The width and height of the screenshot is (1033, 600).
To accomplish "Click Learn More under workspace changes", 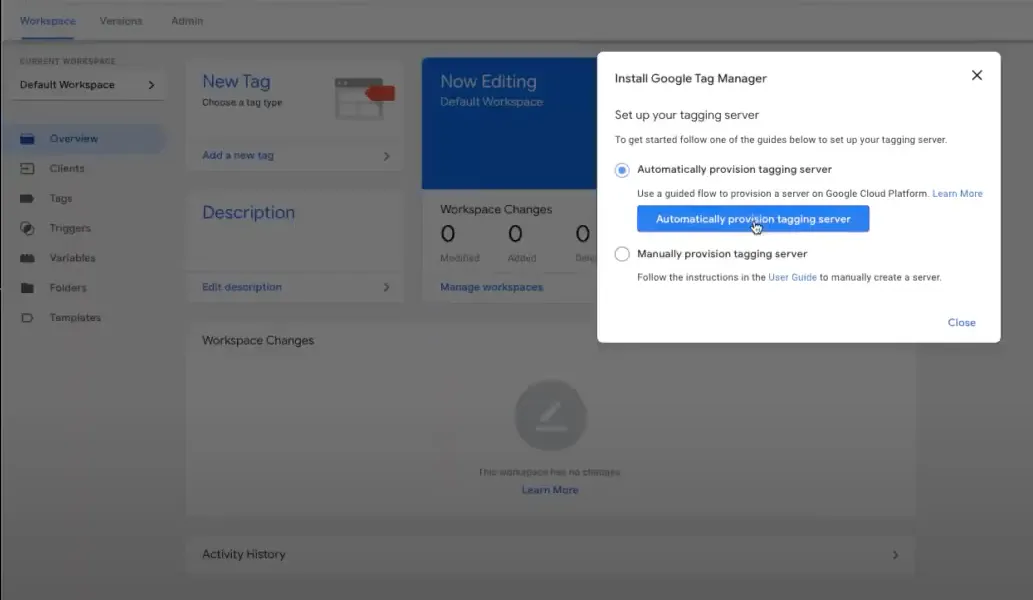I will point(550,490).
